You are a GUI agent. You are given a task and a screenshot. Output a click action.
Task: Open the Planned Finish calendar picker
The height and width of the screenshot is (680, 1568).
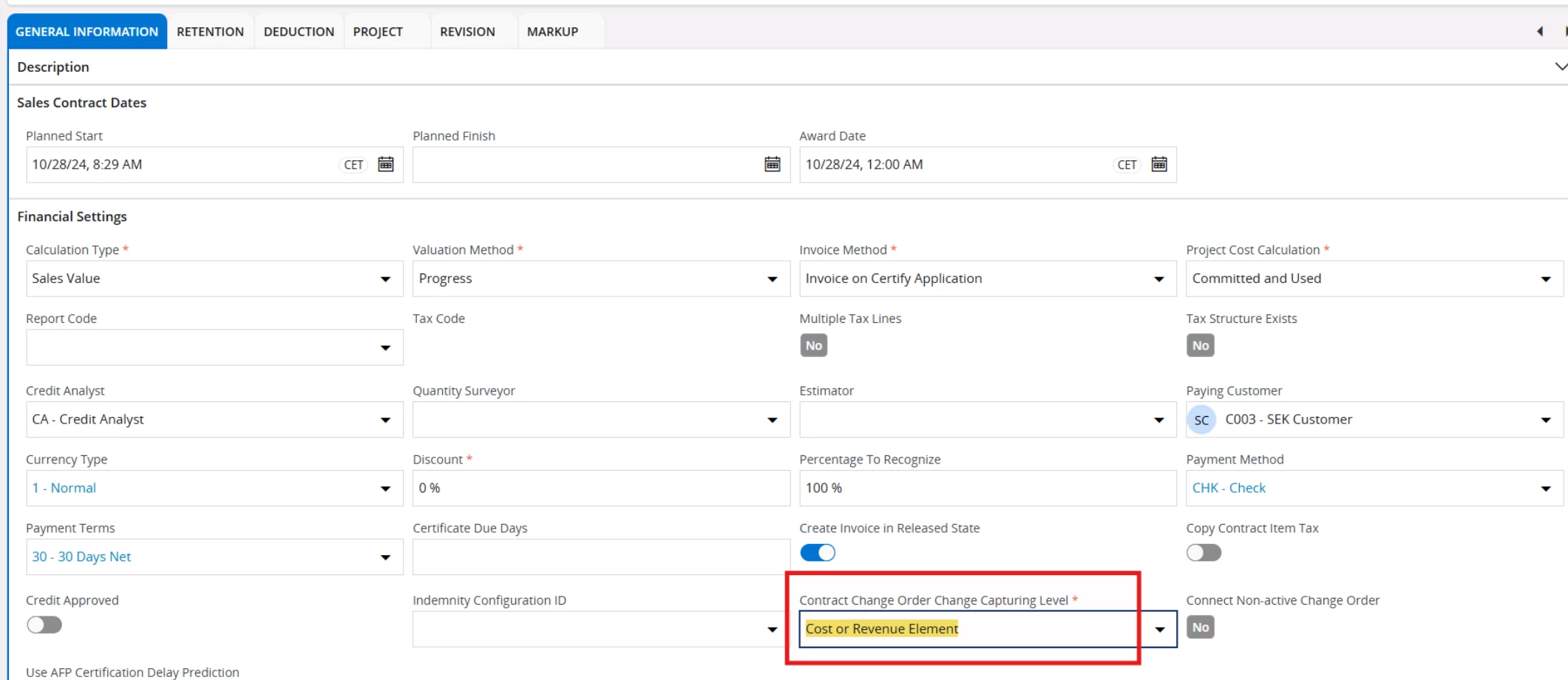tap(772, 164)
